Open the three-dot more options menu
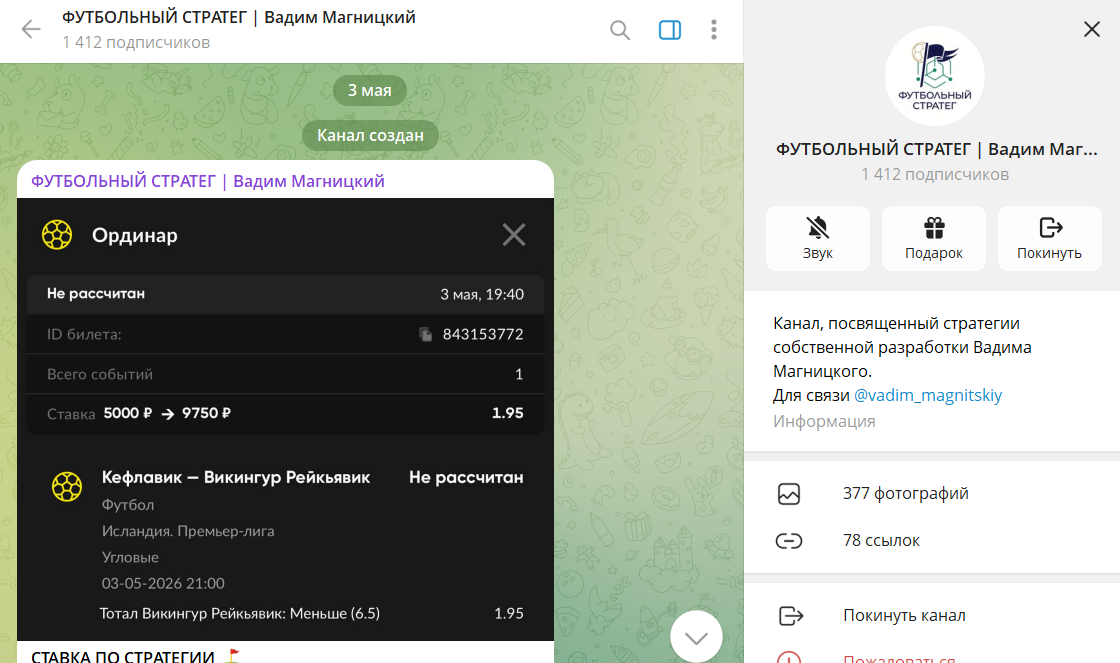 pos(714,29)
